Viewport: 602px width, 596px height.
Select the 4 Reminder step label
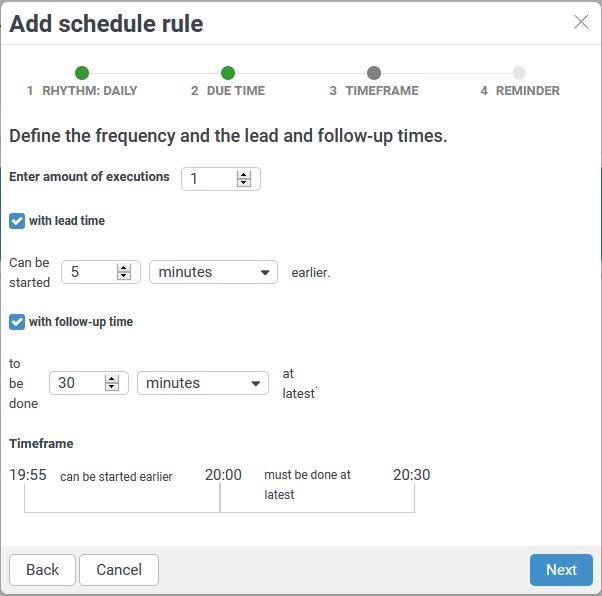(x=520, y=91)
